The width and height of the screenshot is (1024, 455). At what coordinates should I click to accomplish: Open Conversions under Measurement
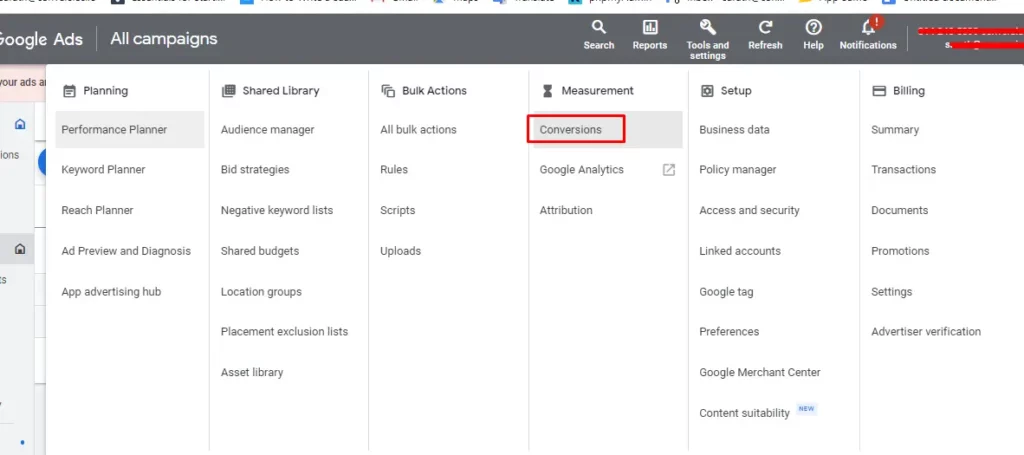click(x=571, y=130)
